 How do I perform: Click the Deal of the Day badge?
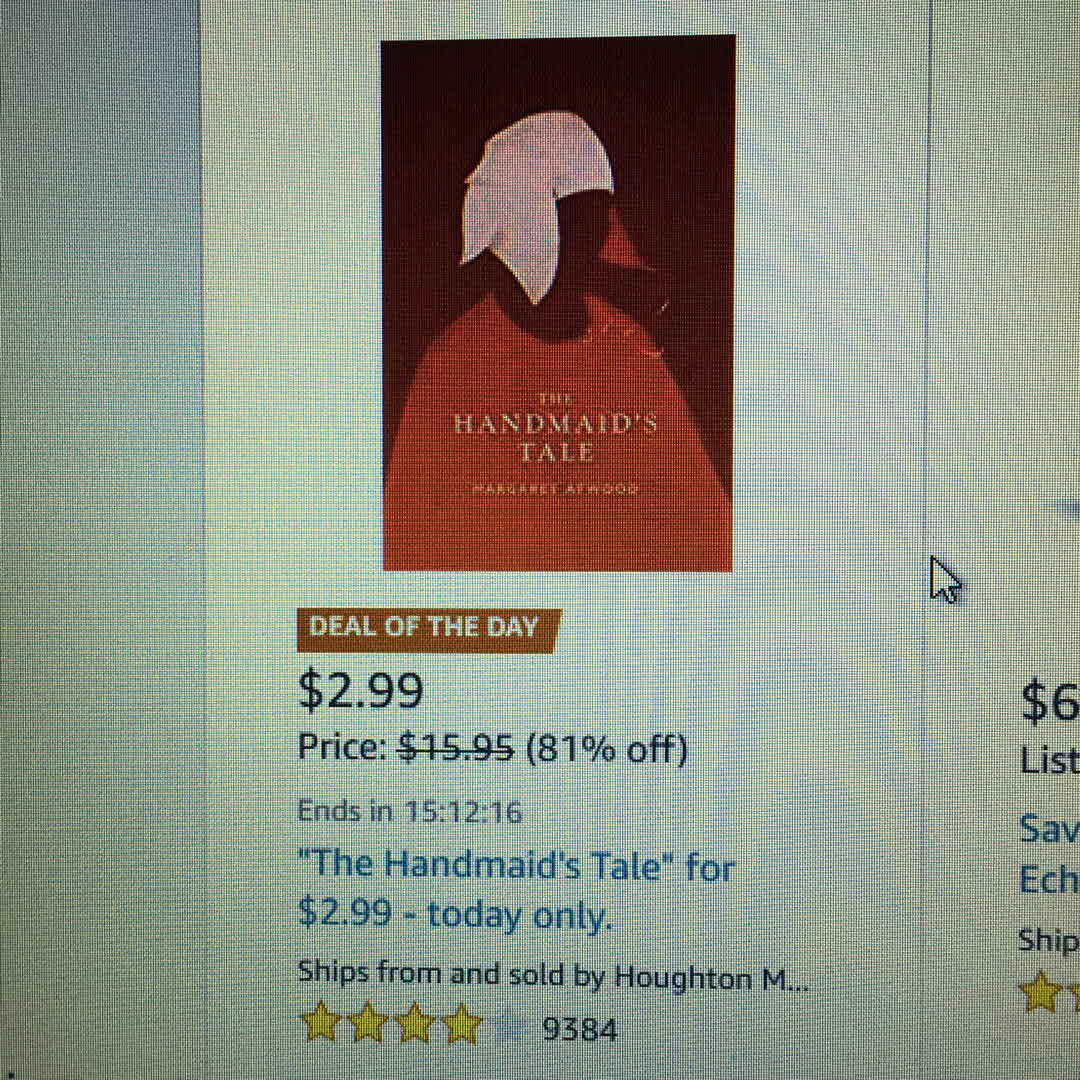pyautogui.click(x=428, y=630)
